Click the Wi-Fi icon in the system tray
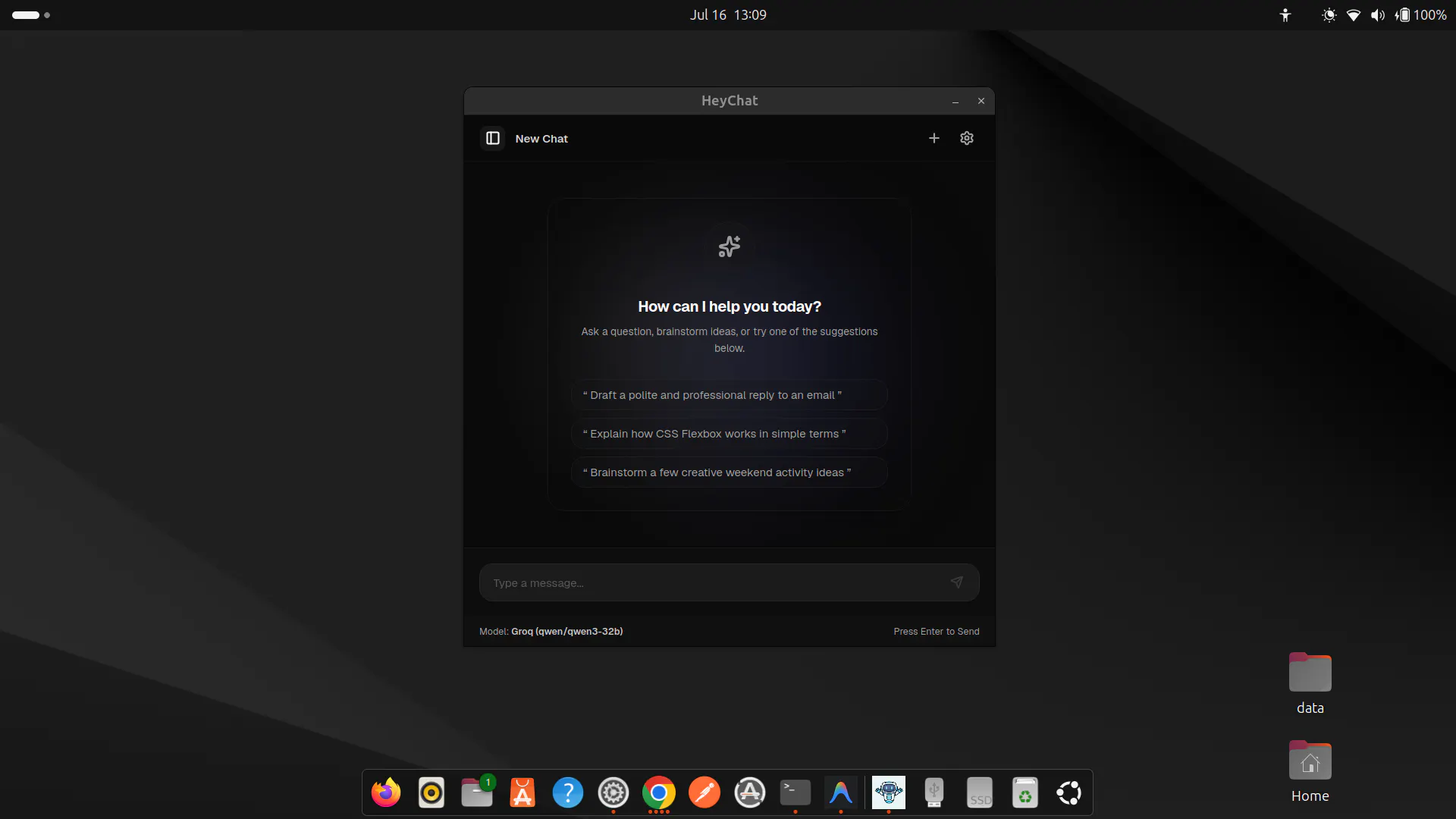 click(x=1354, y=15)
